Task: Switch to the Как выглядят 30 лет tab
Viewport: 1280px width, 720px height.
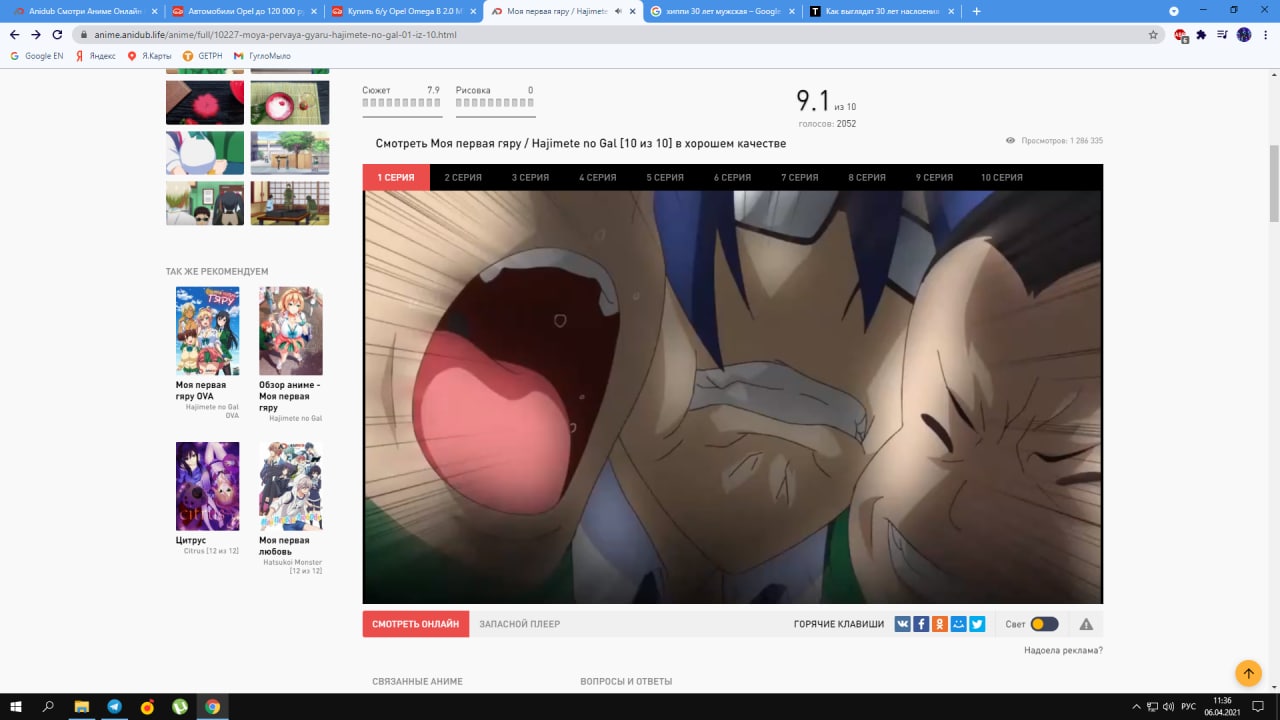Action: (x=881, y=11)
